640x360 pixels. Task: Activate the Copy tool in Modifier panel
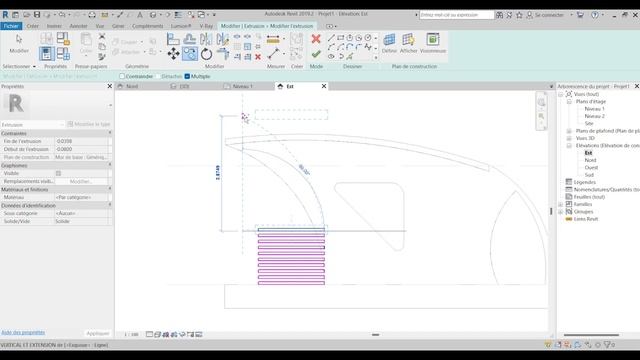[x=190, y=53]
